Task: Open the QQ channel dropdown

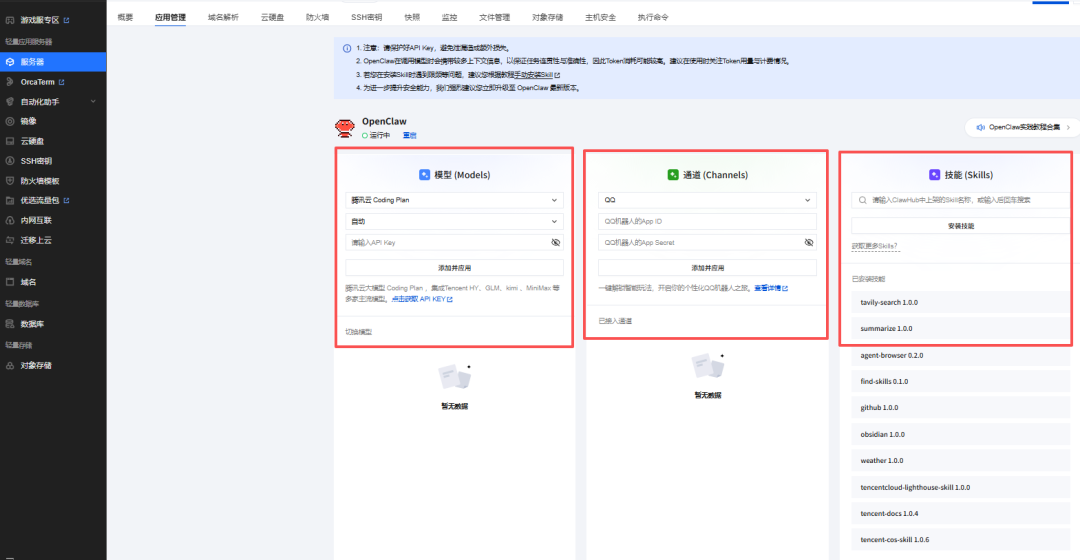Action: tap(707, 200)
